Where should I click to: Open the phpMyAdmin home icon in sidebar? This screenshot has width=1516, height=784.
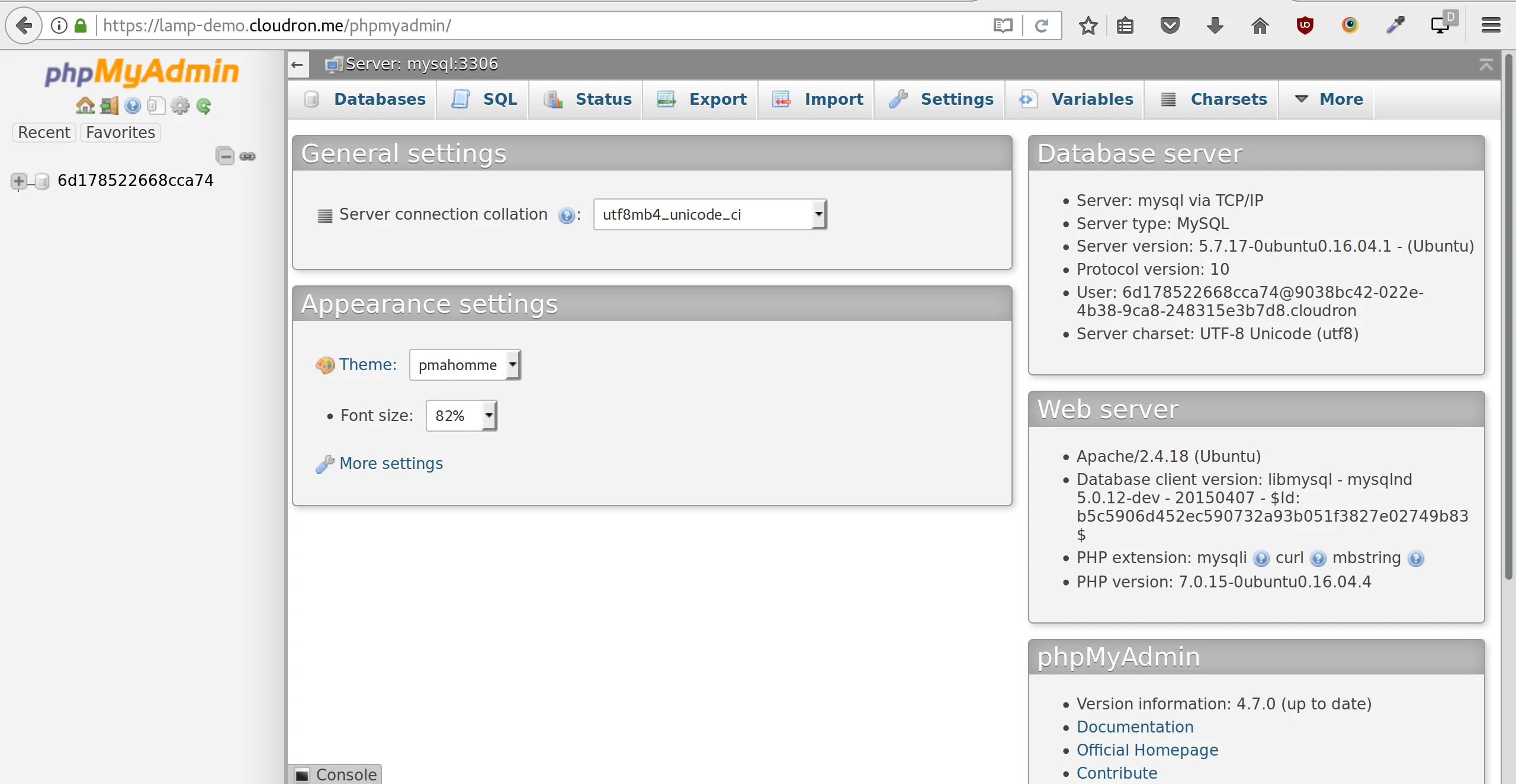[x=86, y=105]
